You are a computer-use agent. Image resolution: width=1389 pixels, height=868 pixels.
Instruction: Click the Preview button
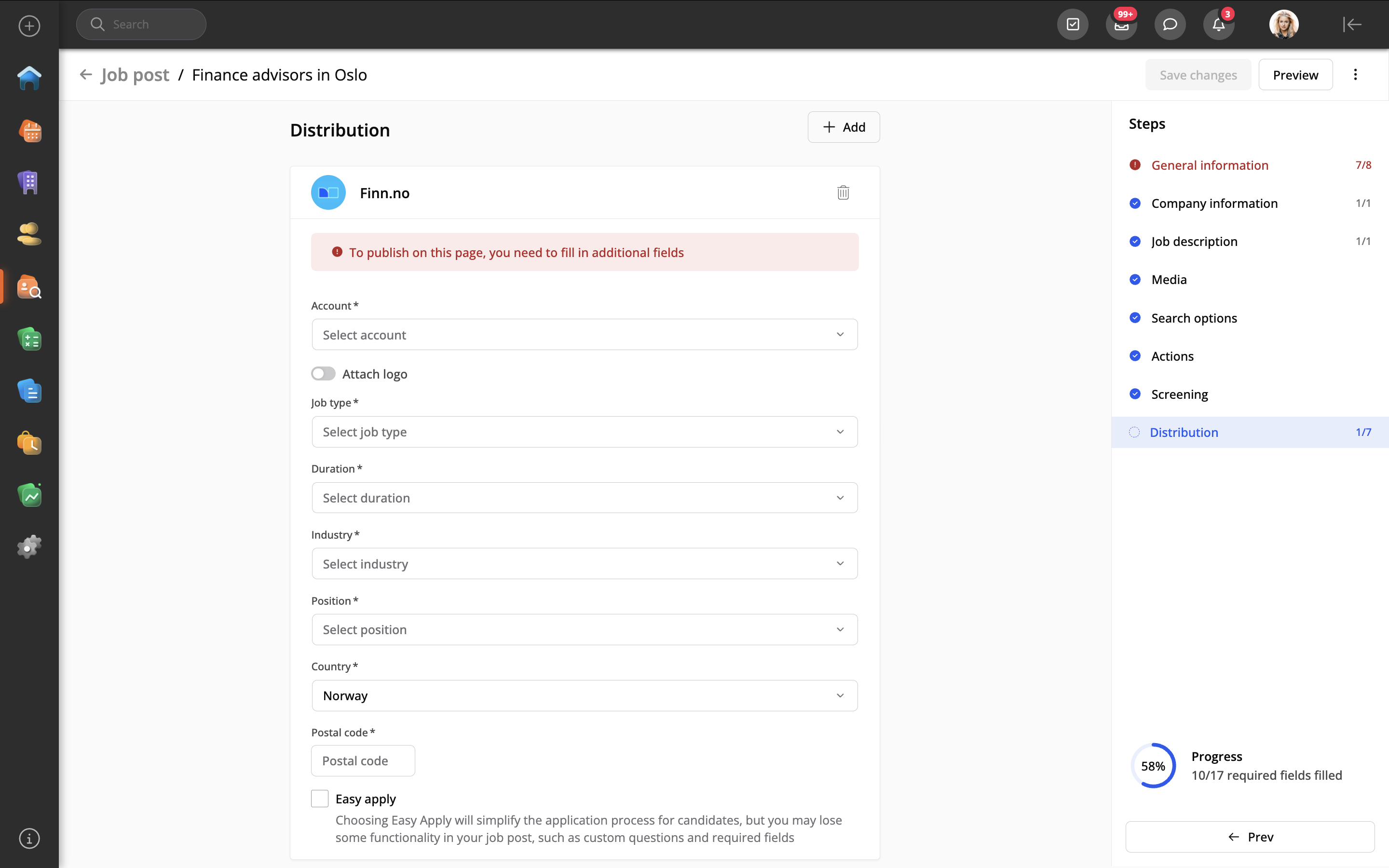tap(1295, 75)
